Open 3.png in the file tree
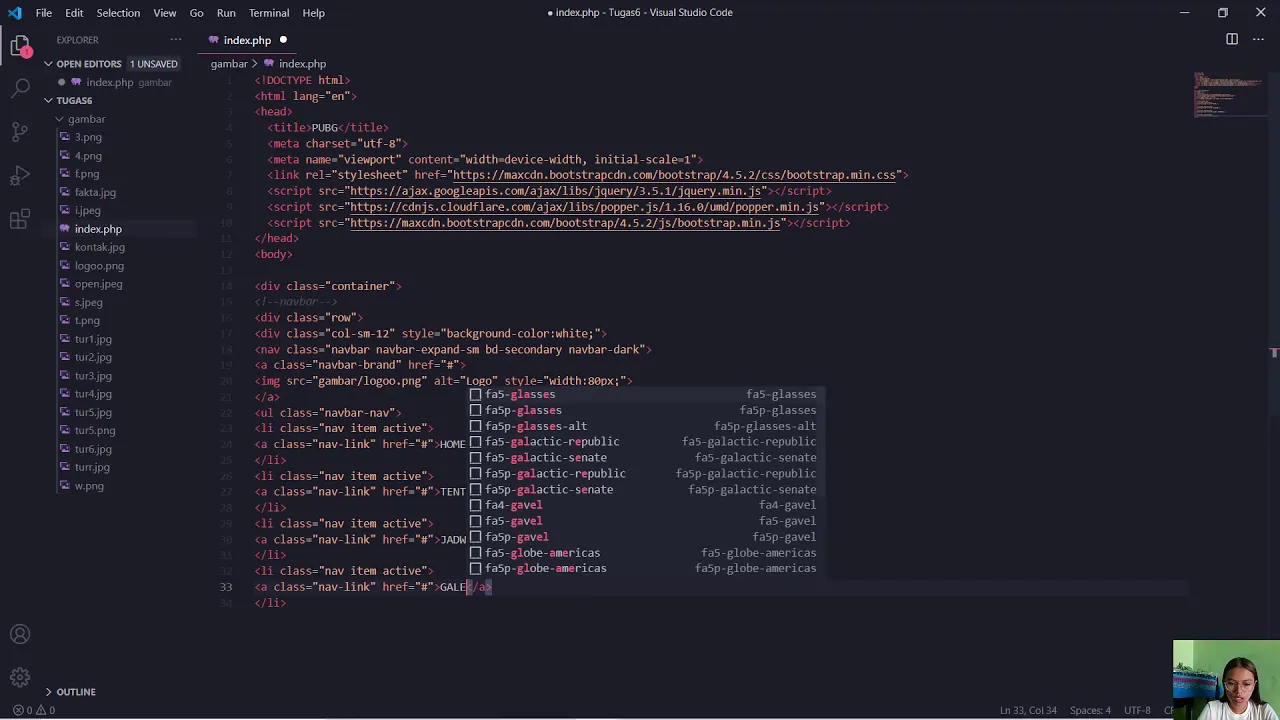Viewport: 1280px width, 720px height. click(88, 137)
